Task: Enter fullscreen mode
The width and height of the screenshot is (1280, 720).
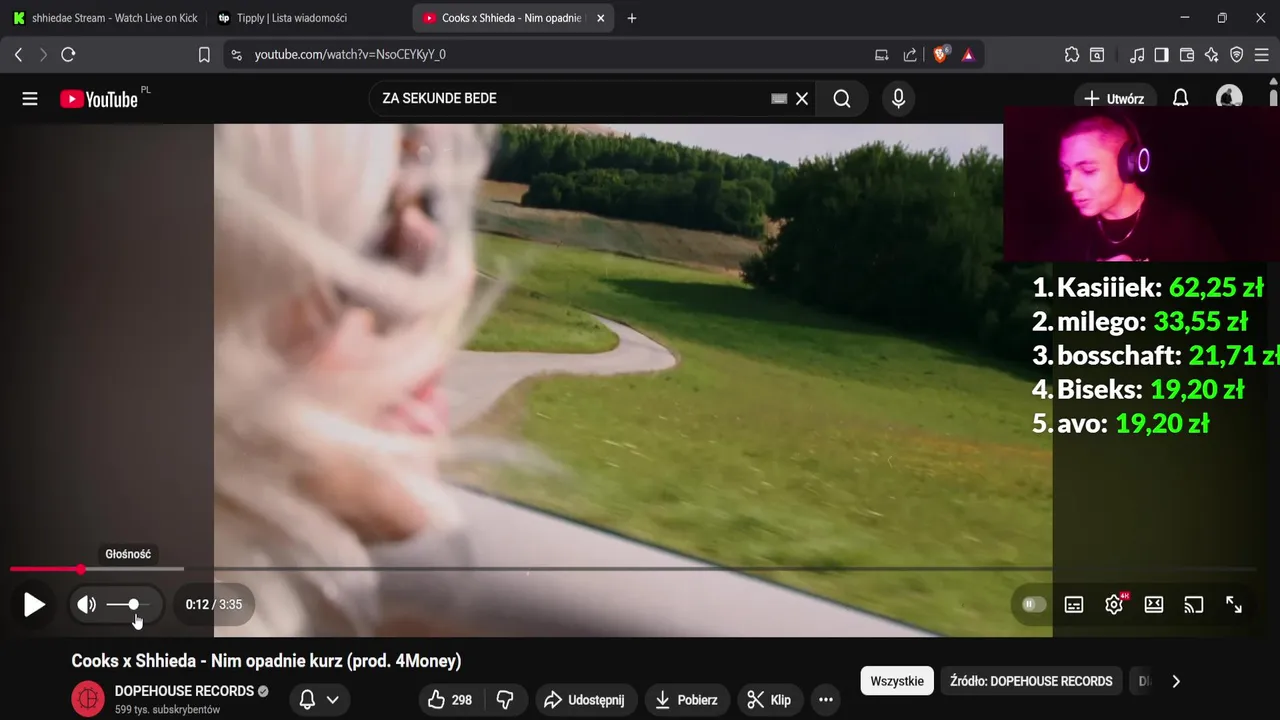Action: click(x=1234, y=604)
